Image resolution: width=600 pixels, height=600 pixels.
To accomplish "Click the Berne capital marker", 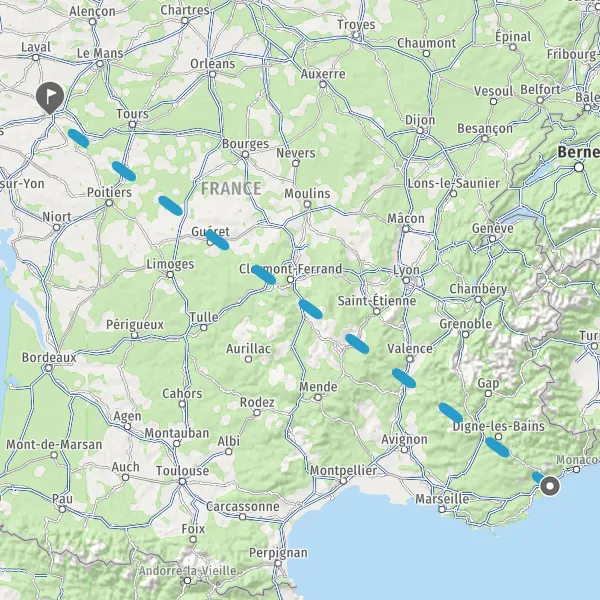I will point(579,167).
